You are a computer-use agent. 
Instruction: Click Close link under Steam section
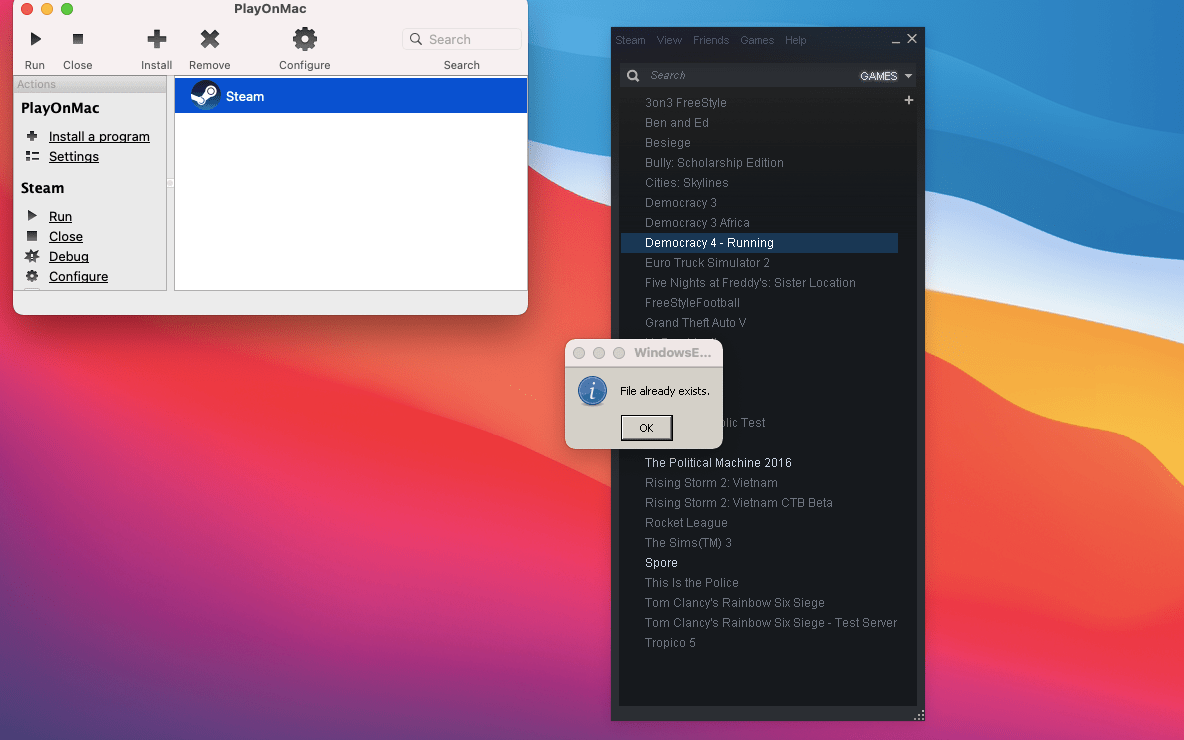[x=66, y=236]
